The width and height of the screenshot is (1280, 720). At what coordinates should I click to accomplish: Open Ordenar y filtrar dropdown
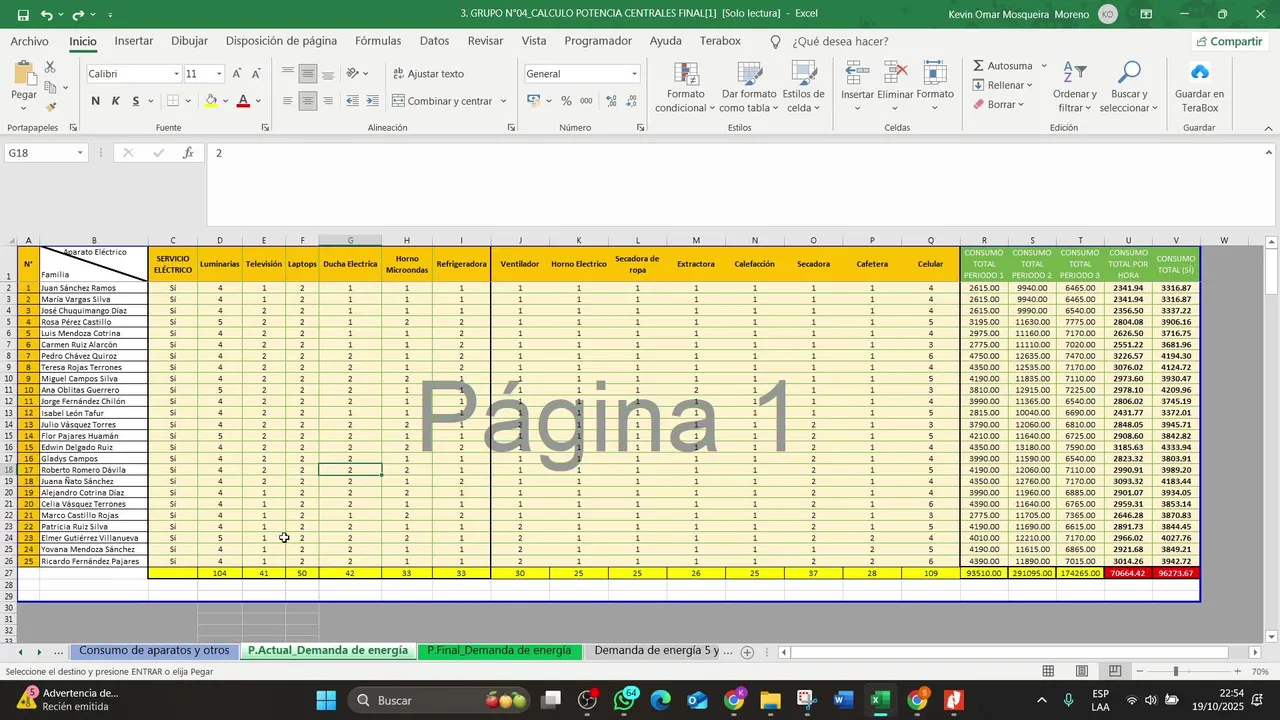point(1075,87)
